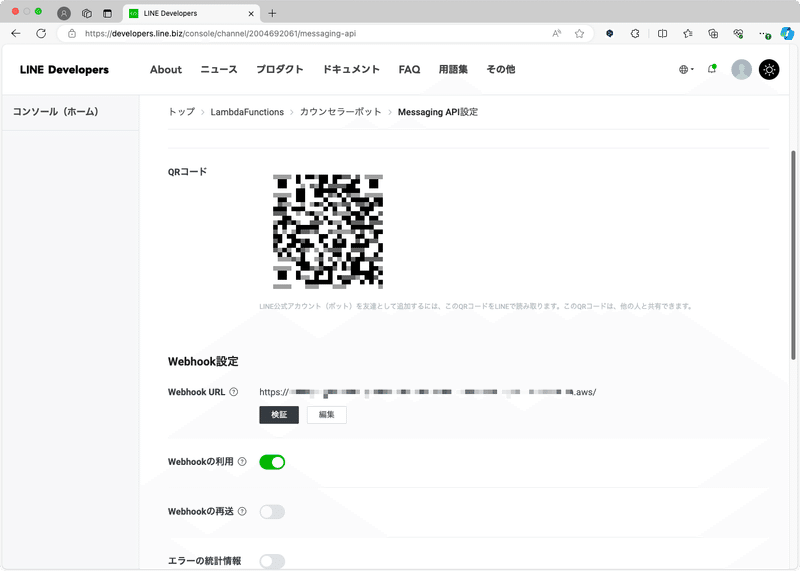
Task: Show help for Webhookの利用 question icon
Action: tap(242, 462)
